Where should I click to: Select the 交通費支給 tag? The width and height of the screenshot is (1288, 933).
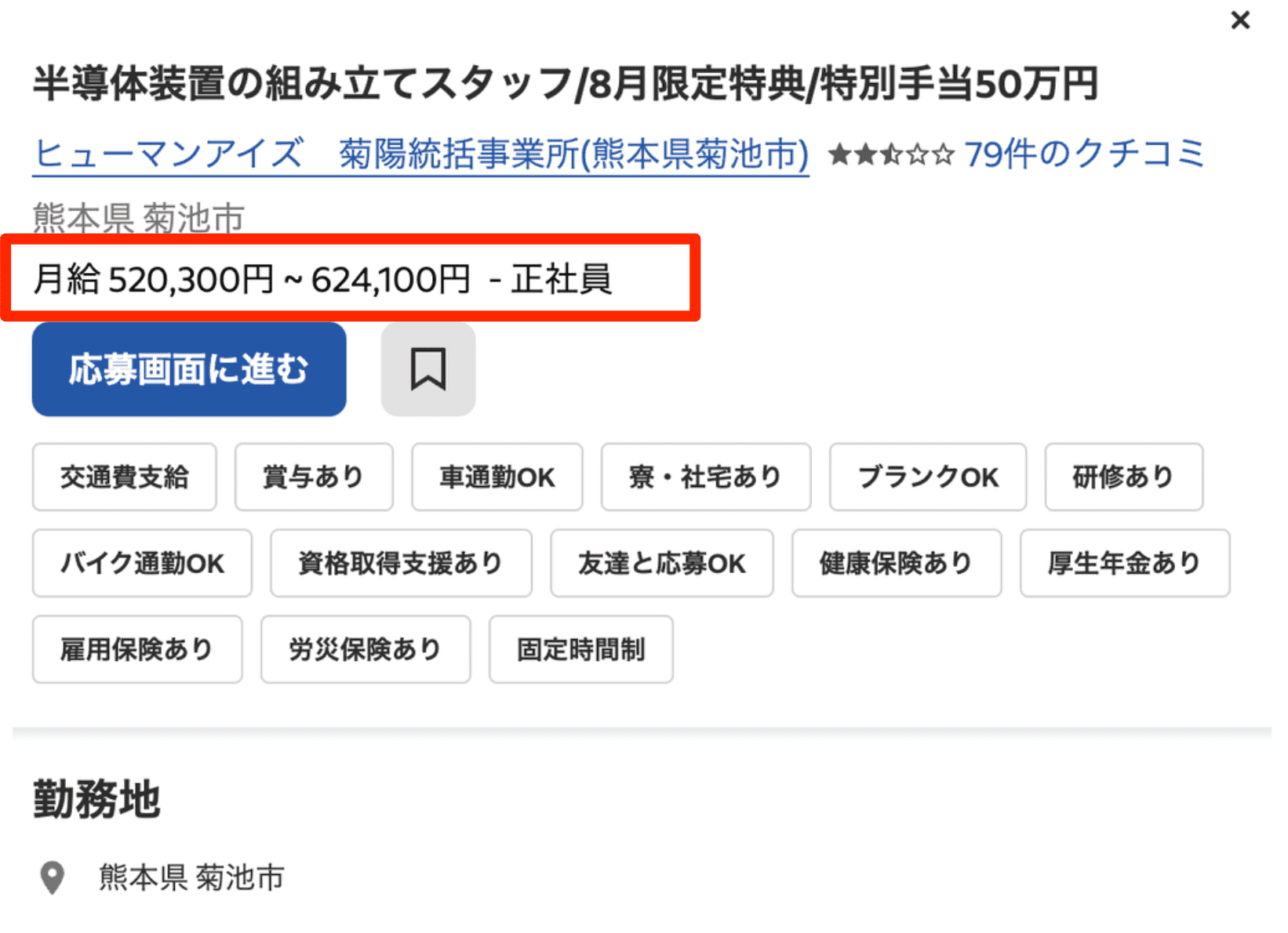pyautogui.click(x=125, y=477)
